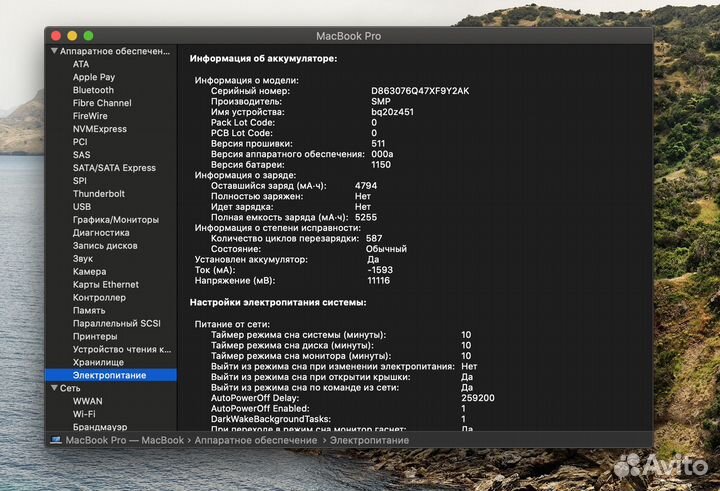Screen dimensions: 720x491
Task: Show Принтеры information
Action: click(x=95, y=336)
